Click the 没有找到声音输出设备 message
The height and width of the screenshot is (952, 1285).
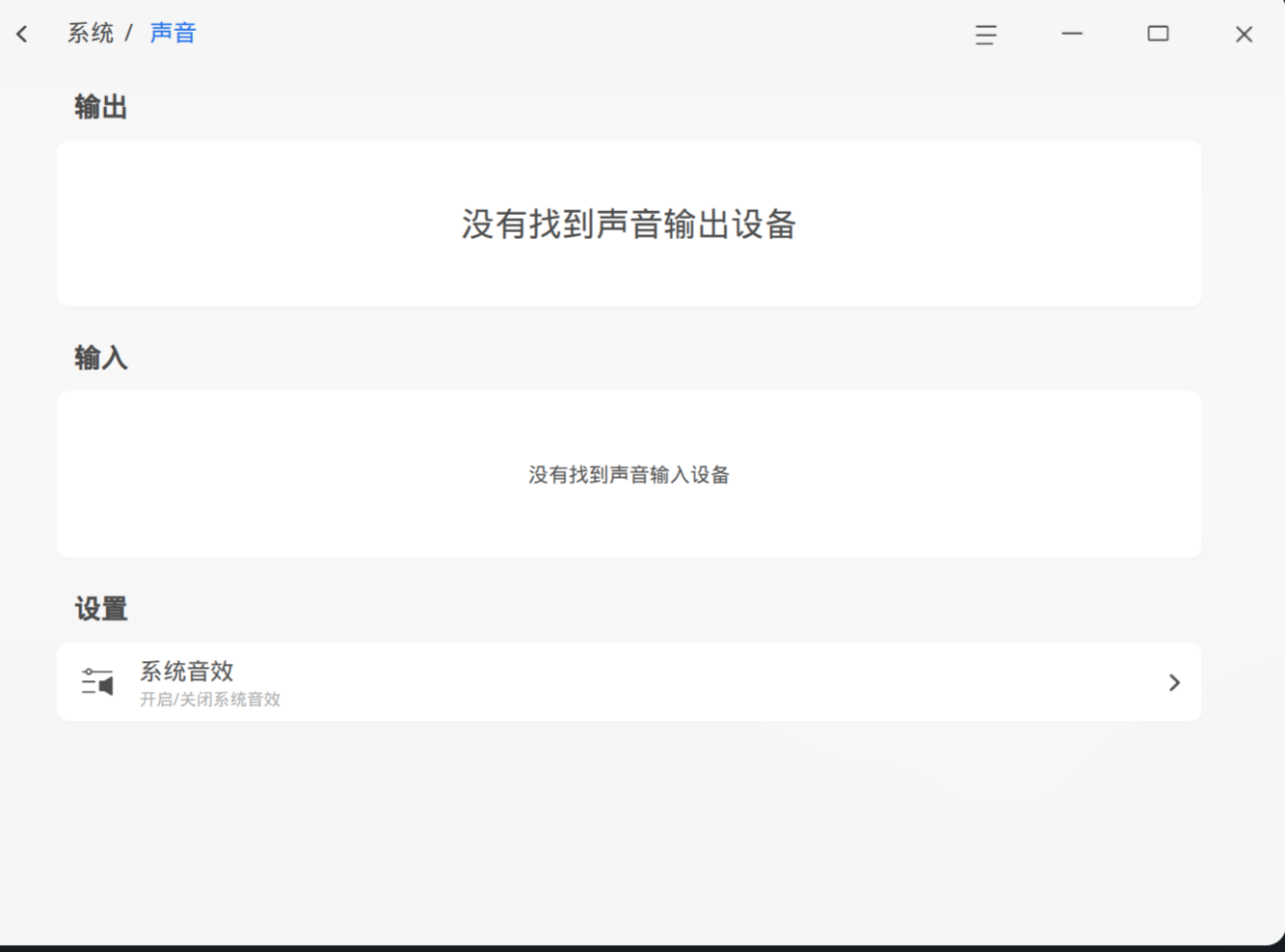(x=629, y=225)
